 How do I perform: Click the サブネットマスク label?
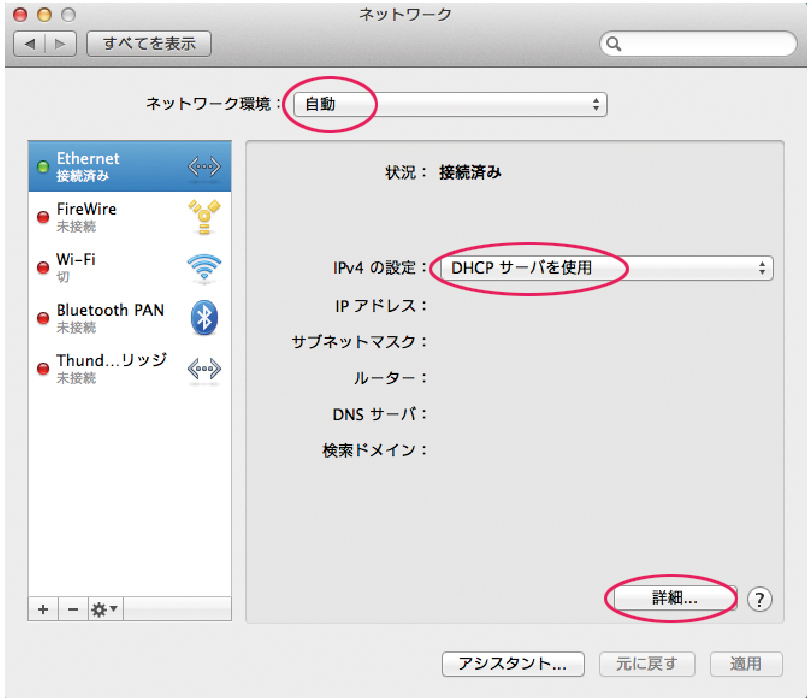pos(359,342)
